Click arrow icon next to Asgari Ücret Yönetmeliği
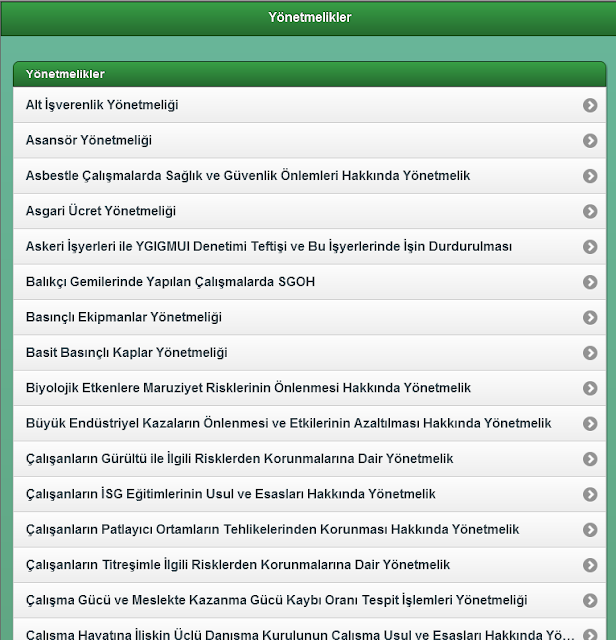Image resolution: width=616 pixels, height=640 pixels. pos(590,211)
